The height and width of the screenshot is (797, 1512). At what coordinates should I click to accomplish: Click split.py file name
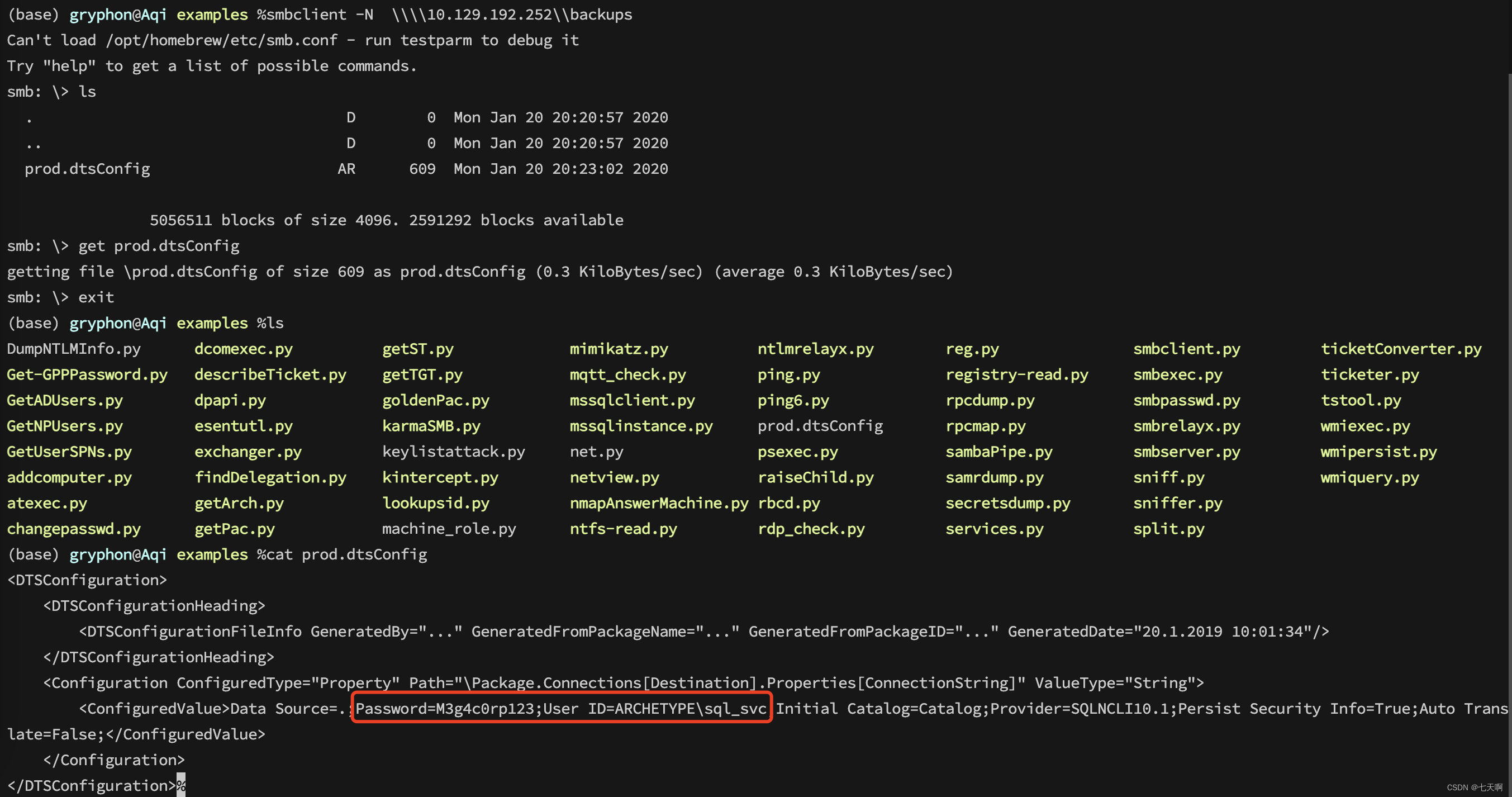point(1168,529)
